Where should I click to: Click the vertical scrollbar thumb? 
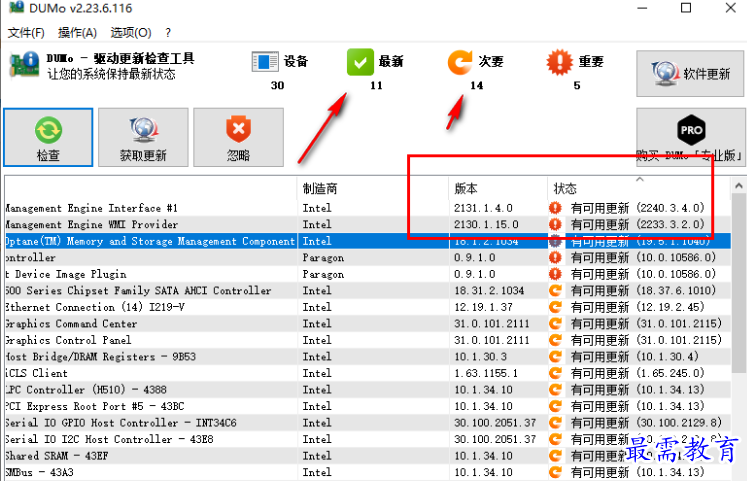739,283
